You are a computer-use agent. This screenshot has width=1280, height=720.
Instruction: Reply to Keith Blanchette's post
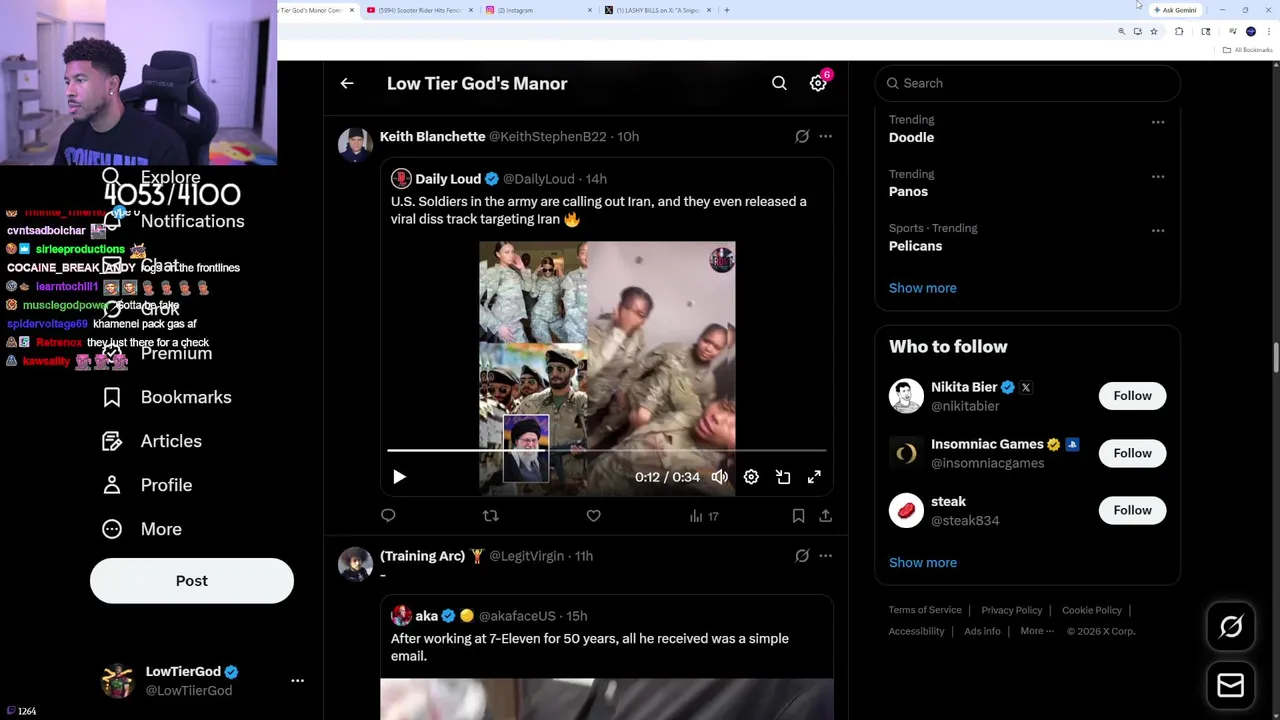point(388,516)
